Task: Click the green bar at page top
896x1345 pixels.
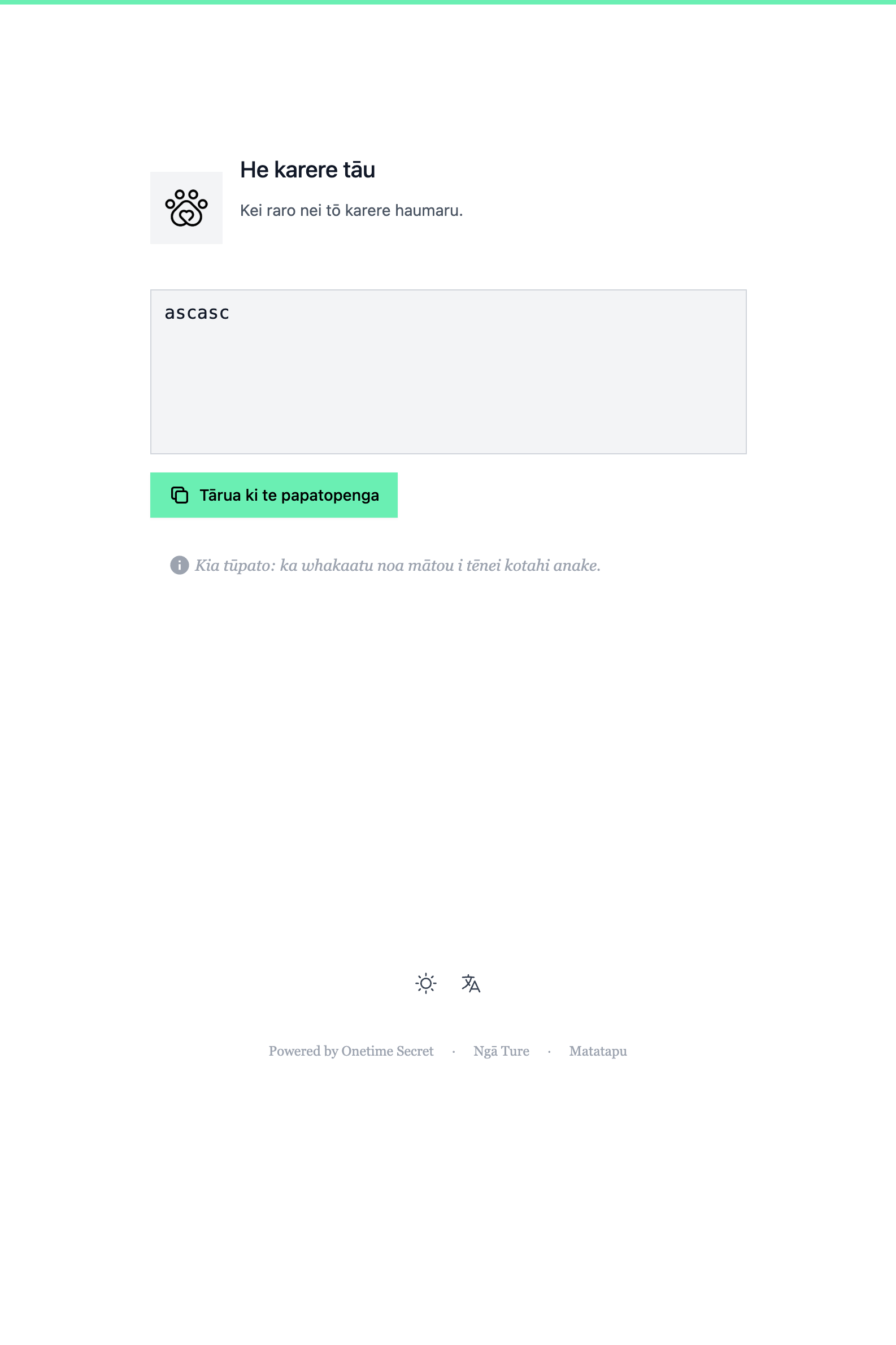Action: pyautogui.click(x=448, y=2)
